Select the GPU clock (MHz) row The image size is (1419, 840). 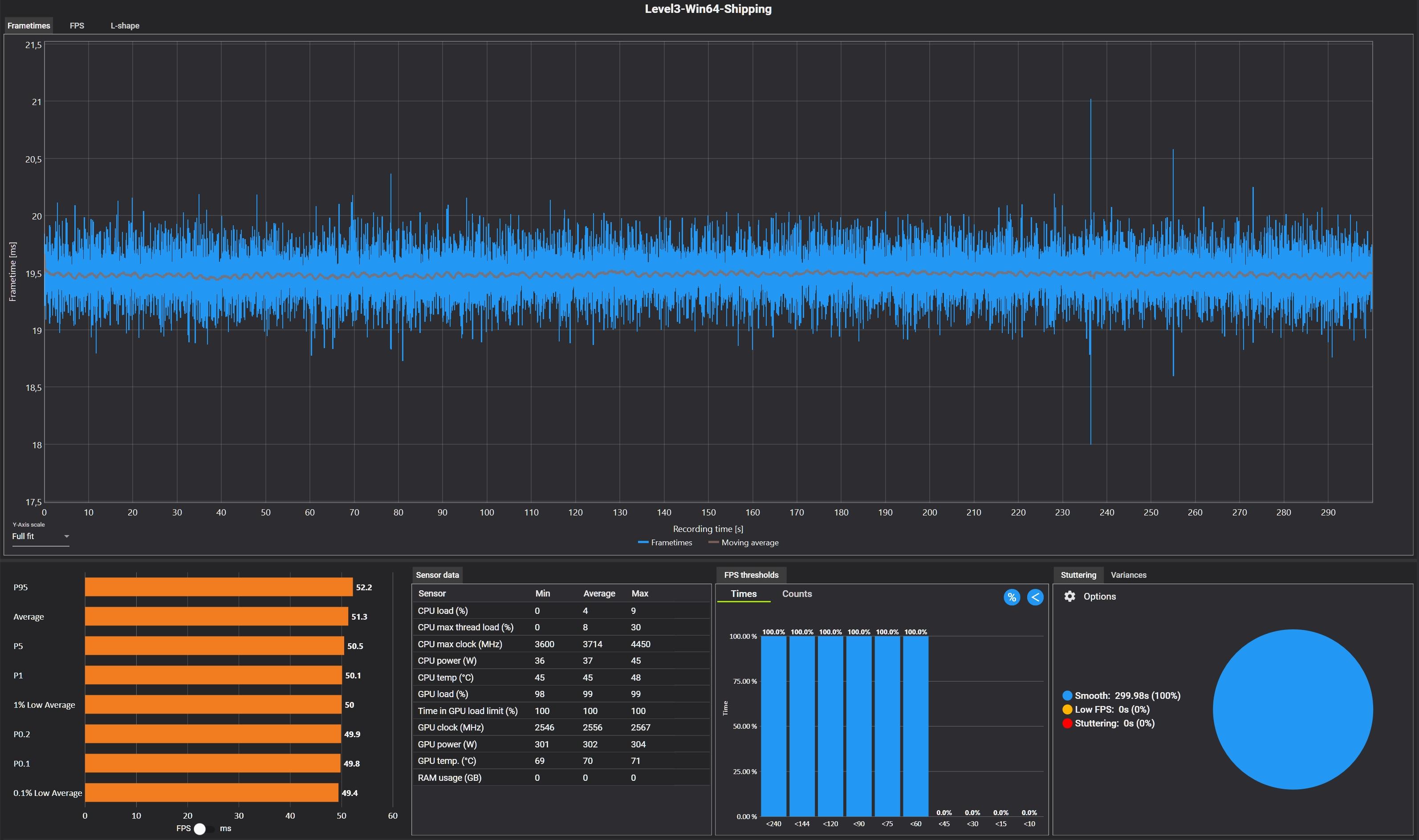tap(561, 728)
